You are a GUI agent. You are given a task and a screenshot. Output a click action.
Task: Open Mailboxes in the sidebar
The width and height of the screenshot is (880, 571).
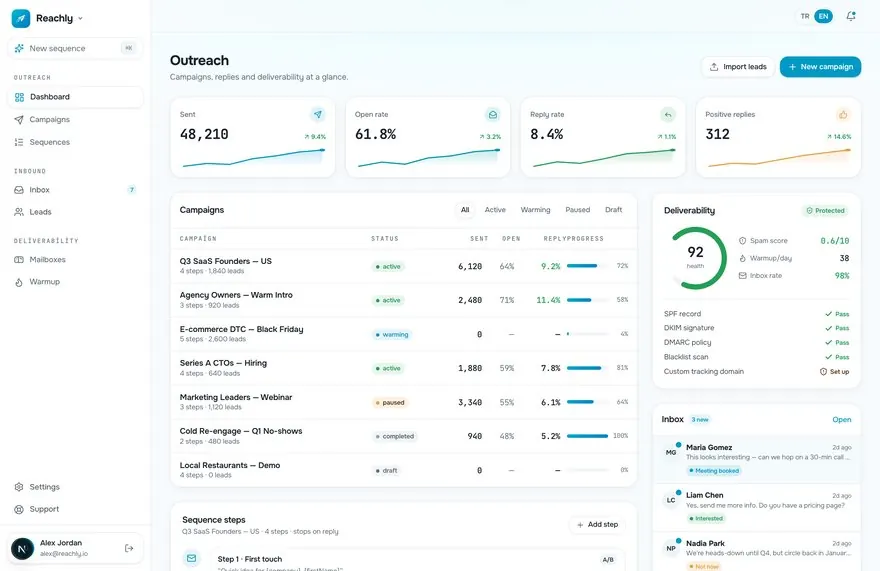point(75,259)
